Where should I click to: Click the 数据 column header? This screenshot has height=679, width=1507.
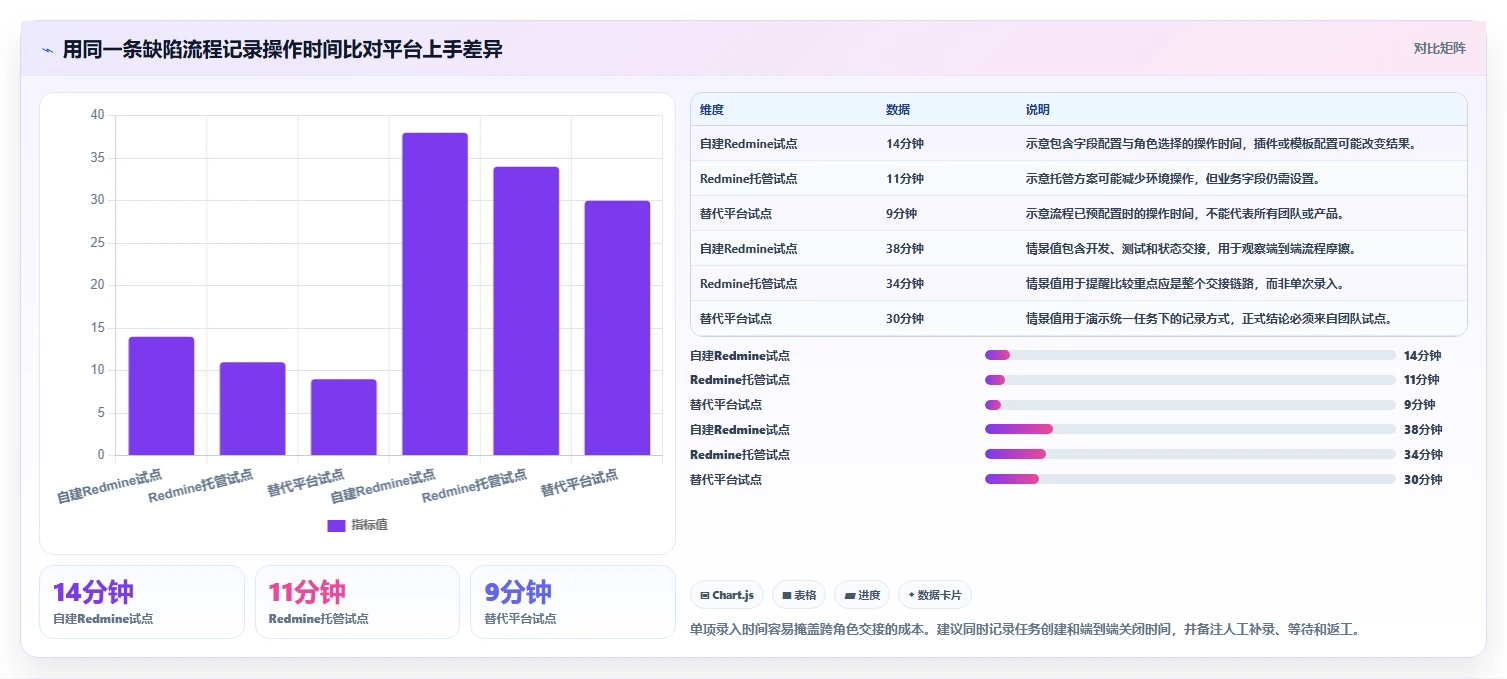(x=898, y=110)
